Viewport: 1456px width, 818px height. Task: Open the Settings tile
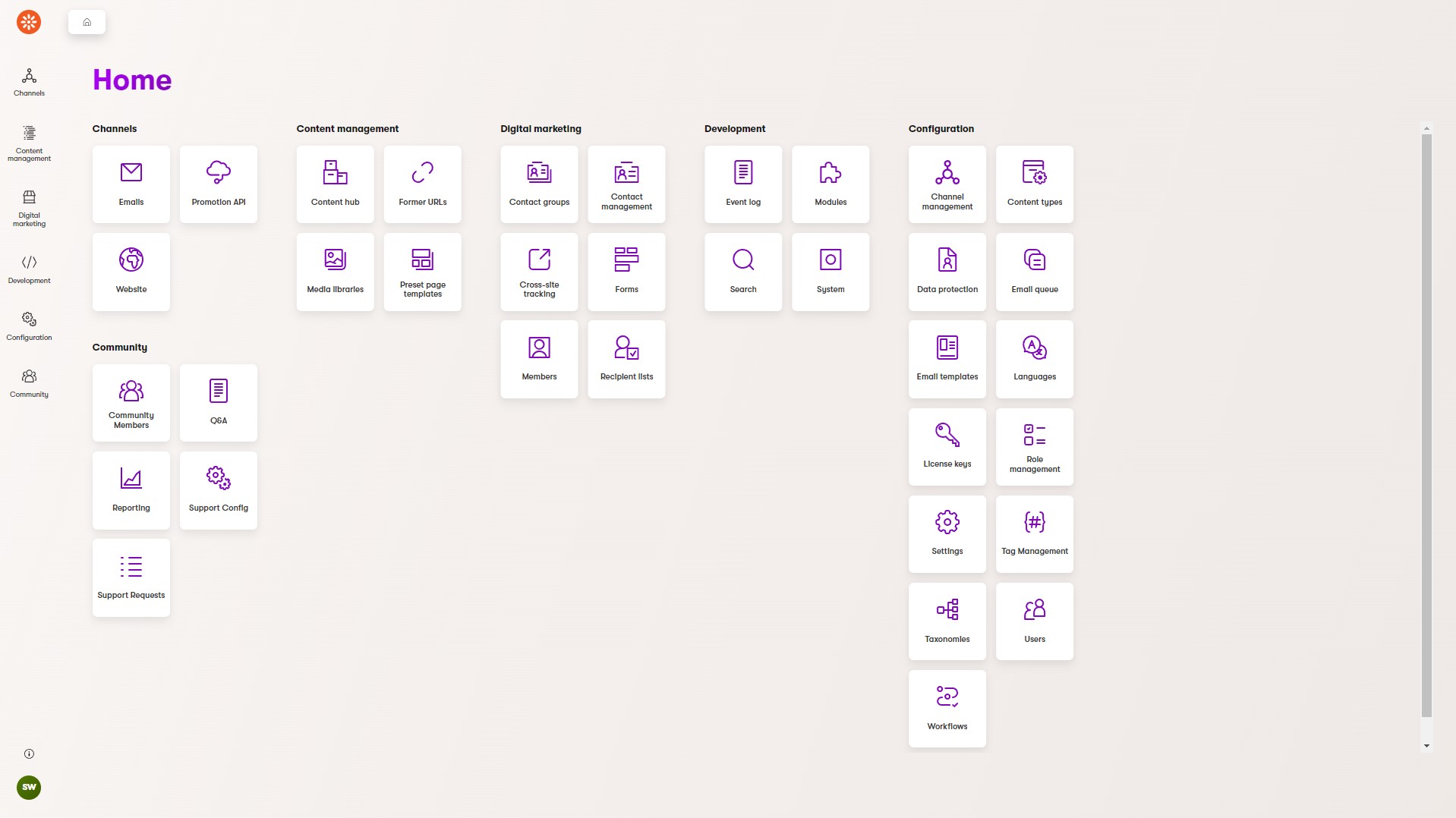point(947,534)
